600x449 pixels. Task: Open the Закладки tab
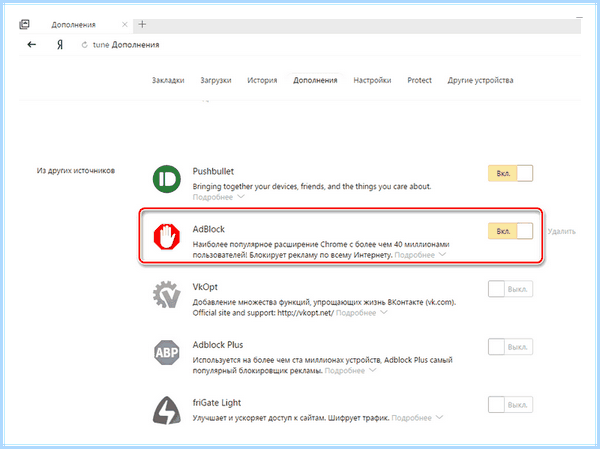pyautogui.click(x=168, y=80)
